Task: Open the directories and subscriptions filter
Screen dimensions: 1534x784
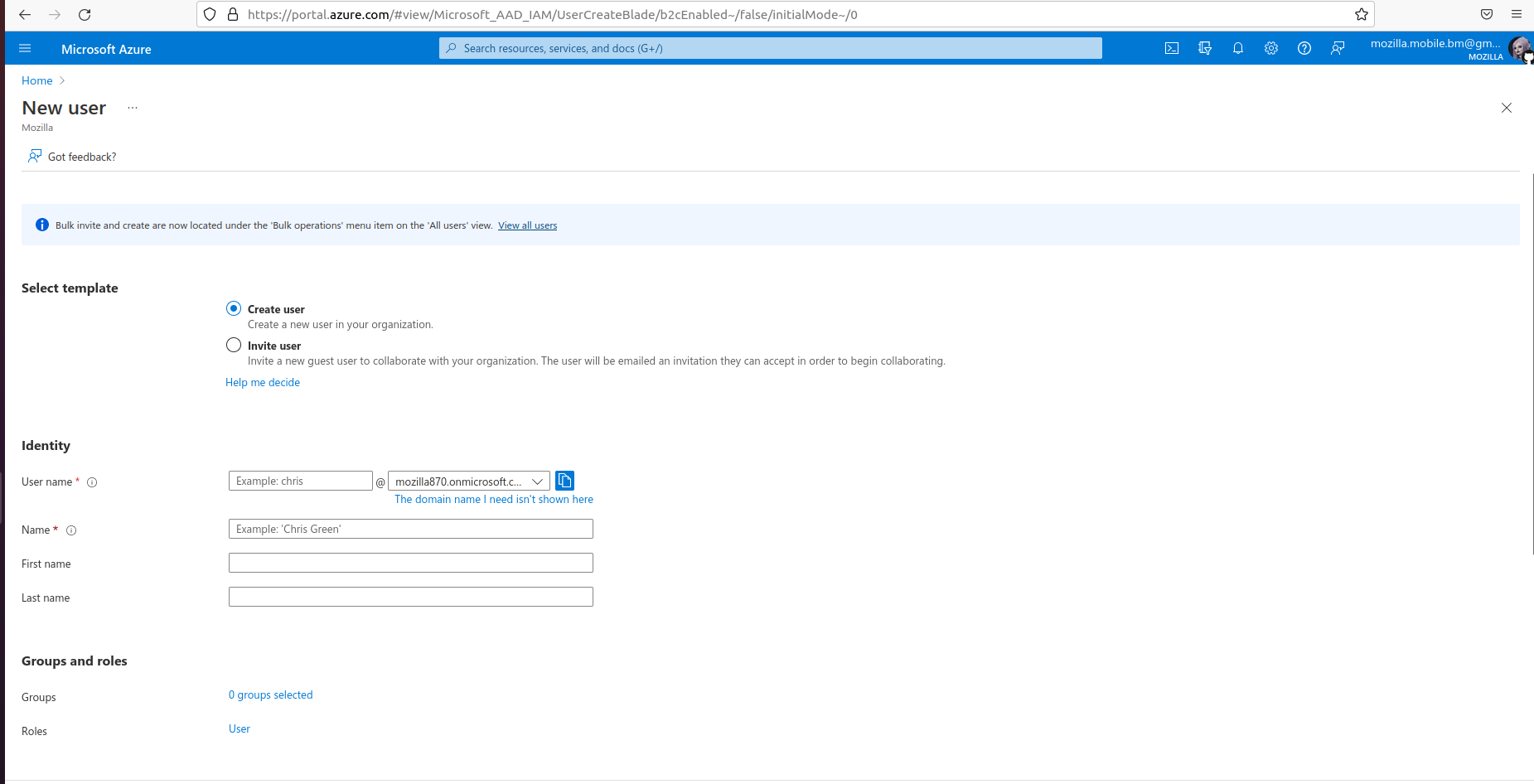Action: [1205, 48]
